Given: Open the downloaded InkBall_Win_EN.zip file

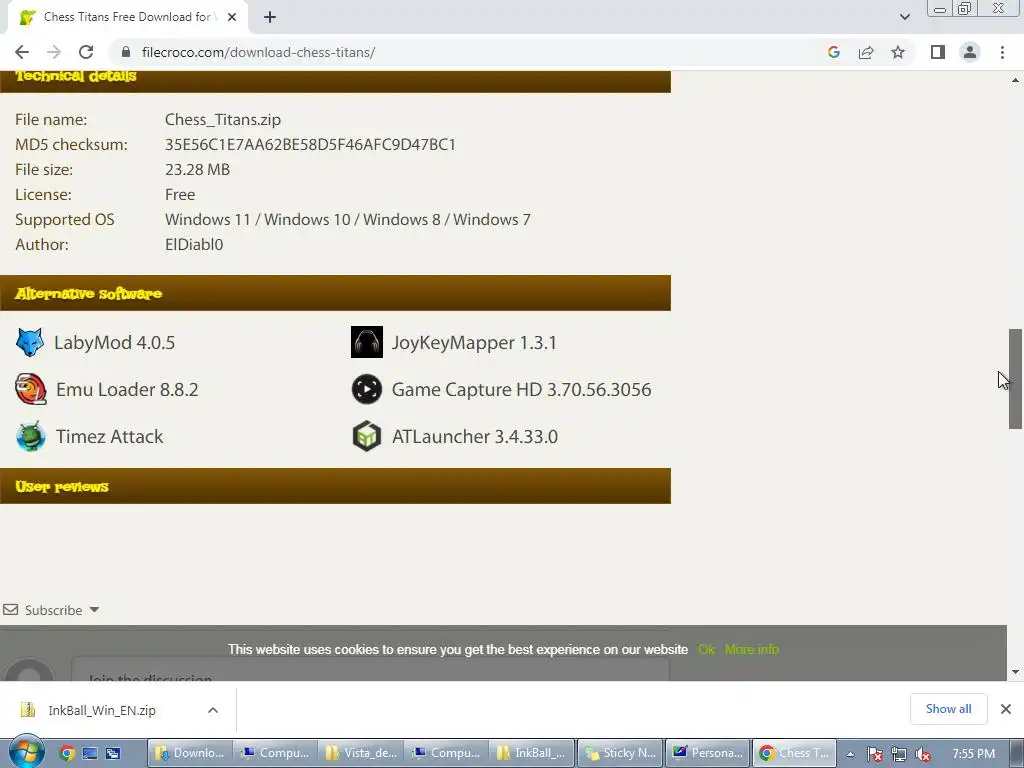Looking at the screenshot, I should [x=101, y=710].
